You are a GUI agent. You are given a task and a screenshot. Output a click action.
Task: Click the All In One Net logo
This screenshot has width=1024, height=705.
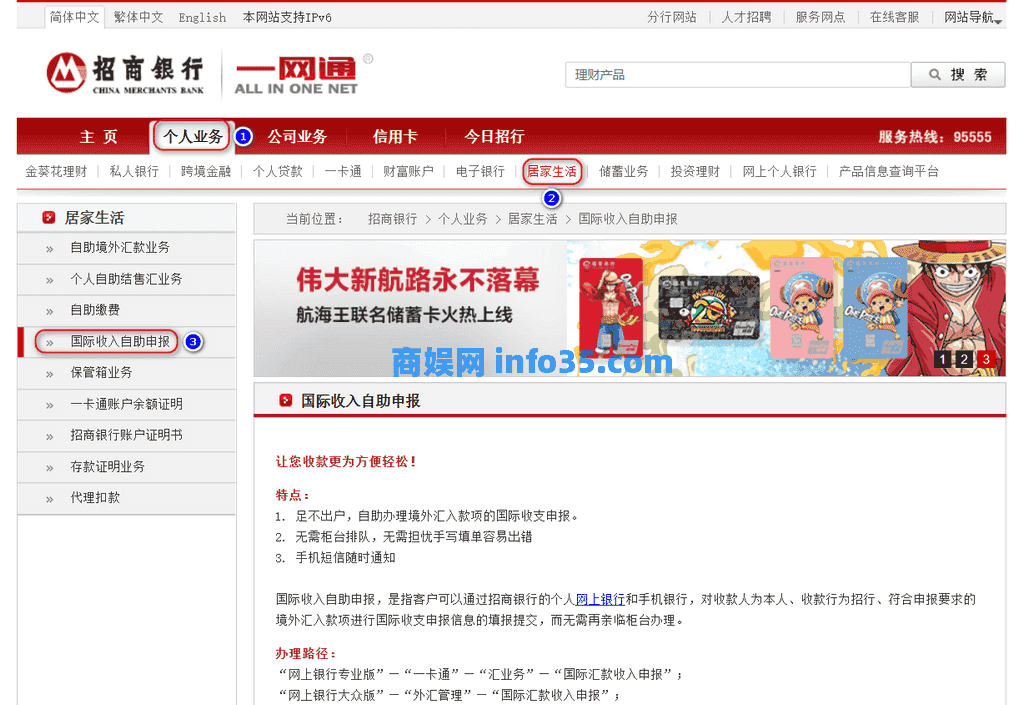point(296,75)
